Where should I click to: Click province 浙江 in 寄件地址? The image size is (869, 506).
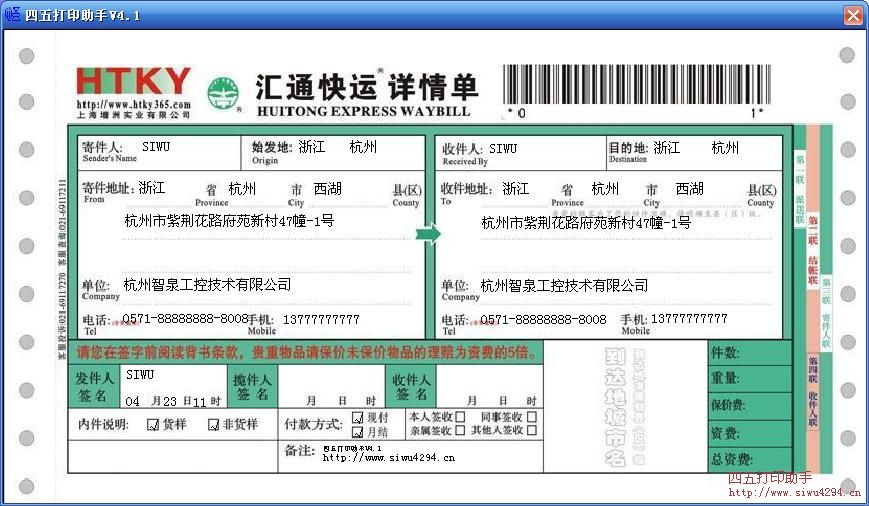tap(152, 188)
